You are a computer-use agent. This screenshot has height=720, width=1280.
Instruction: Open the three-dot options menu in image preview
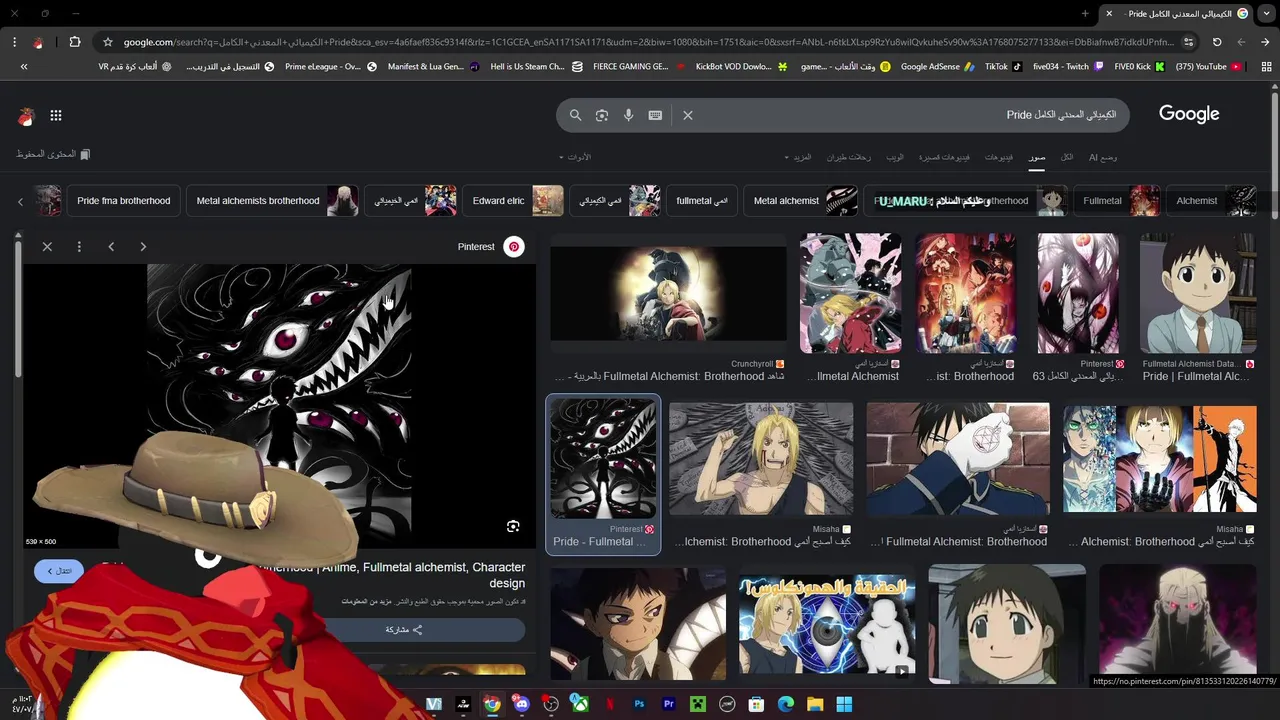pos(79,246)
